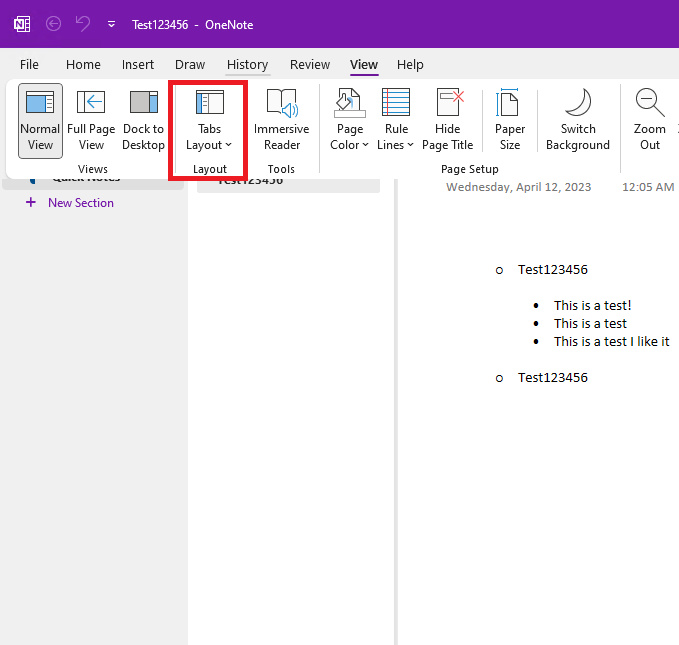Image resolution: width=679 pixels, height=645 pixels.
Task: Toggle Switch Background dark mode
Action: 578,121
